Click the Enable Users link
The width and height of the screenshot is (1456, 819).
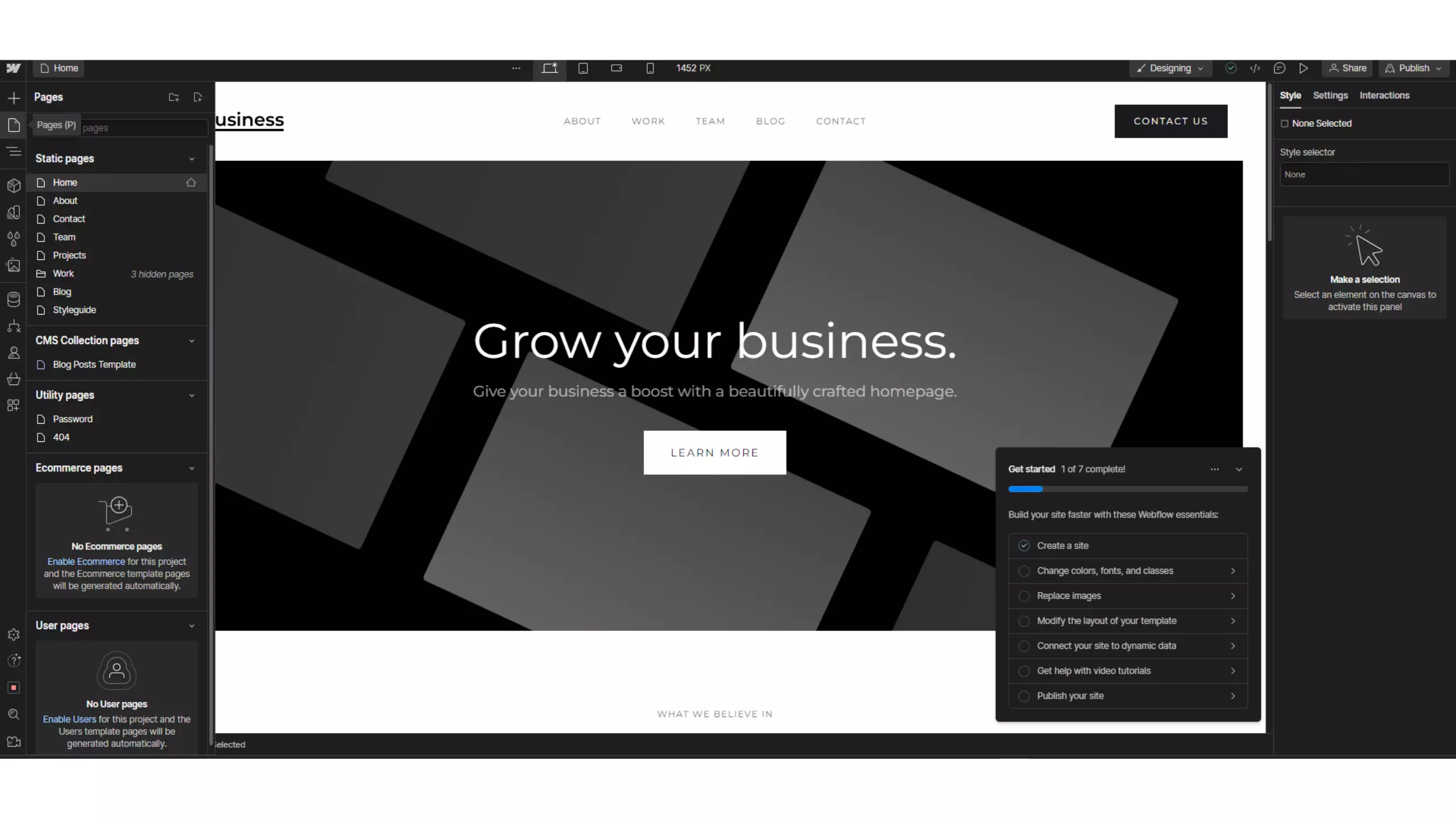click(x=70, y=718)
